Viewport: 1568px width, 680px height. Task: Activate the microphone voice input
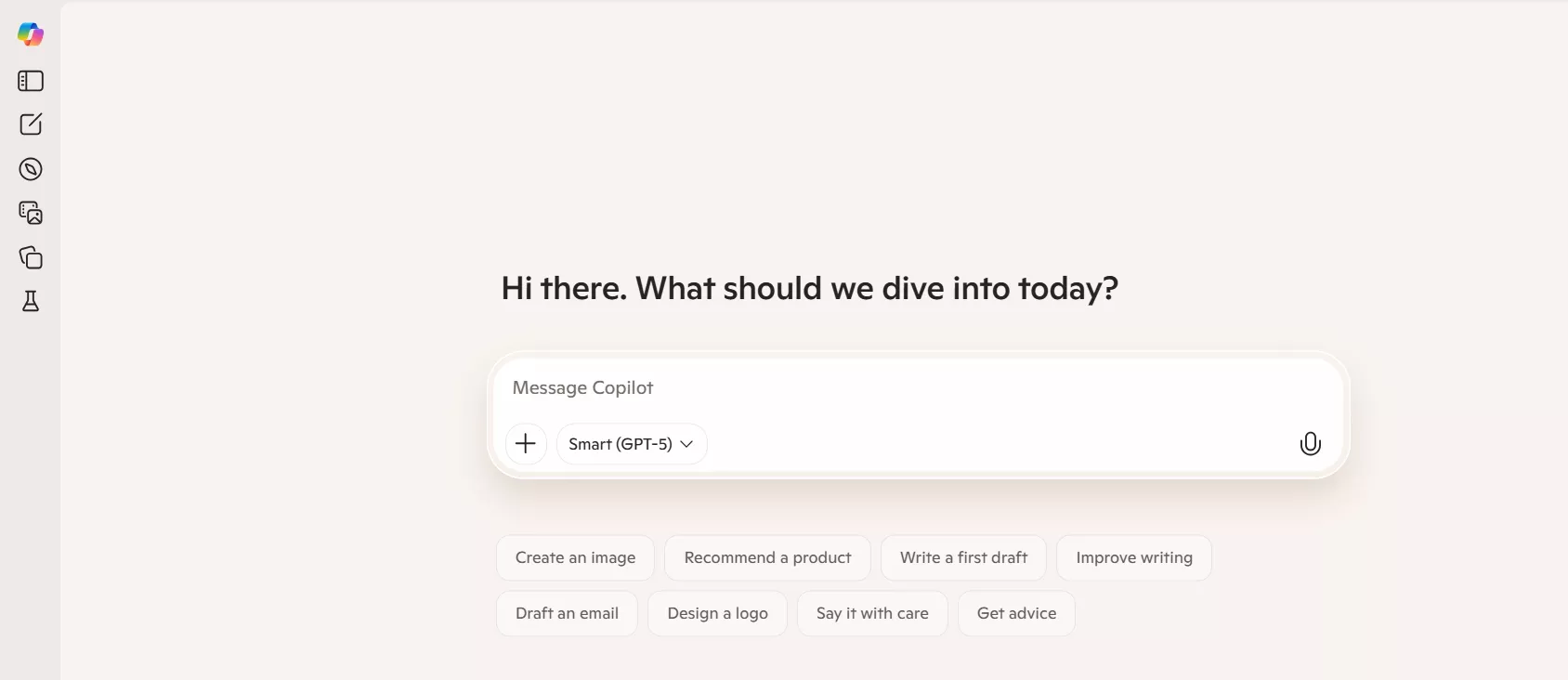[1310, 444]
